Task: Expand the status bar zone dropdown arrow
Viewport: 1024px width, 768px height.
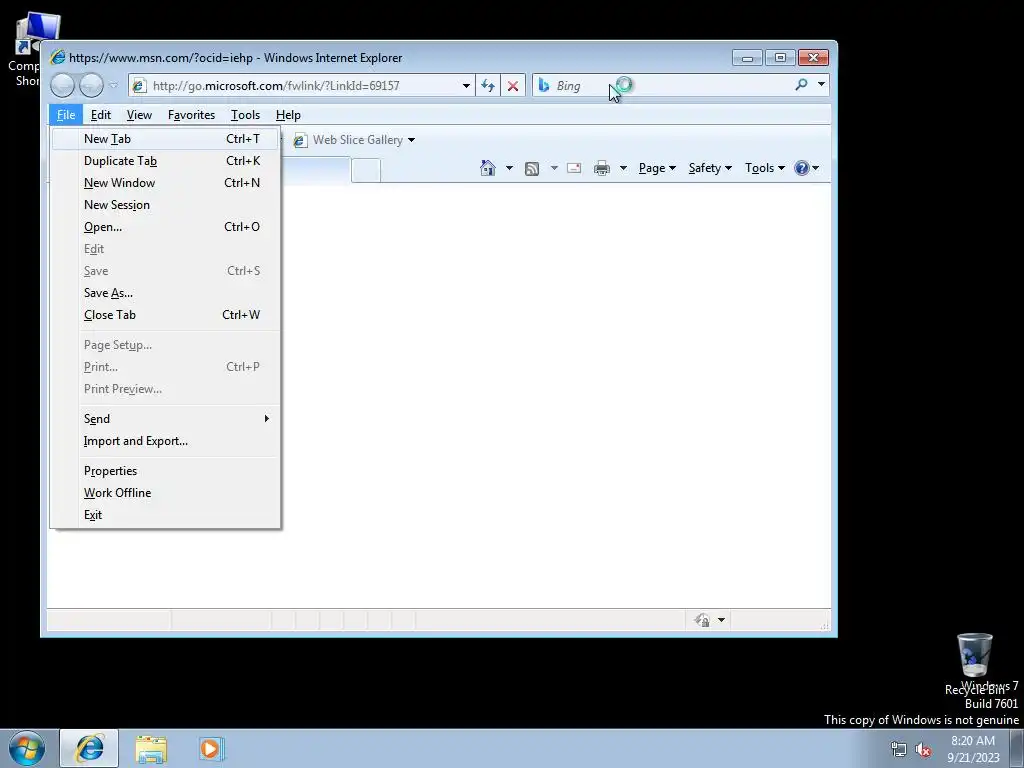Action: [722, 620]
